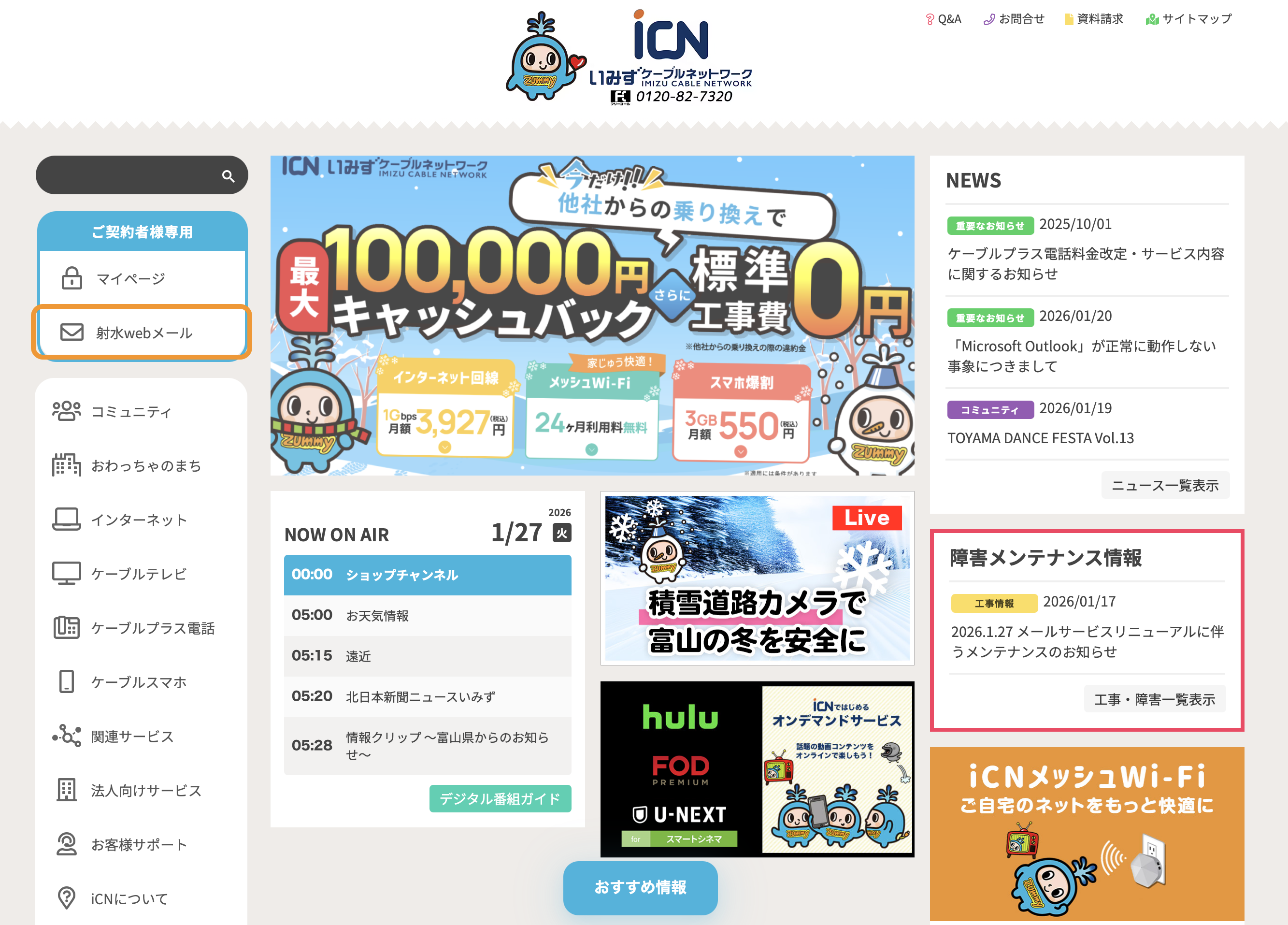Open the 積雪道路カメラ Live banner
The height and width of the screenshot is (925, 1288).
757,578
